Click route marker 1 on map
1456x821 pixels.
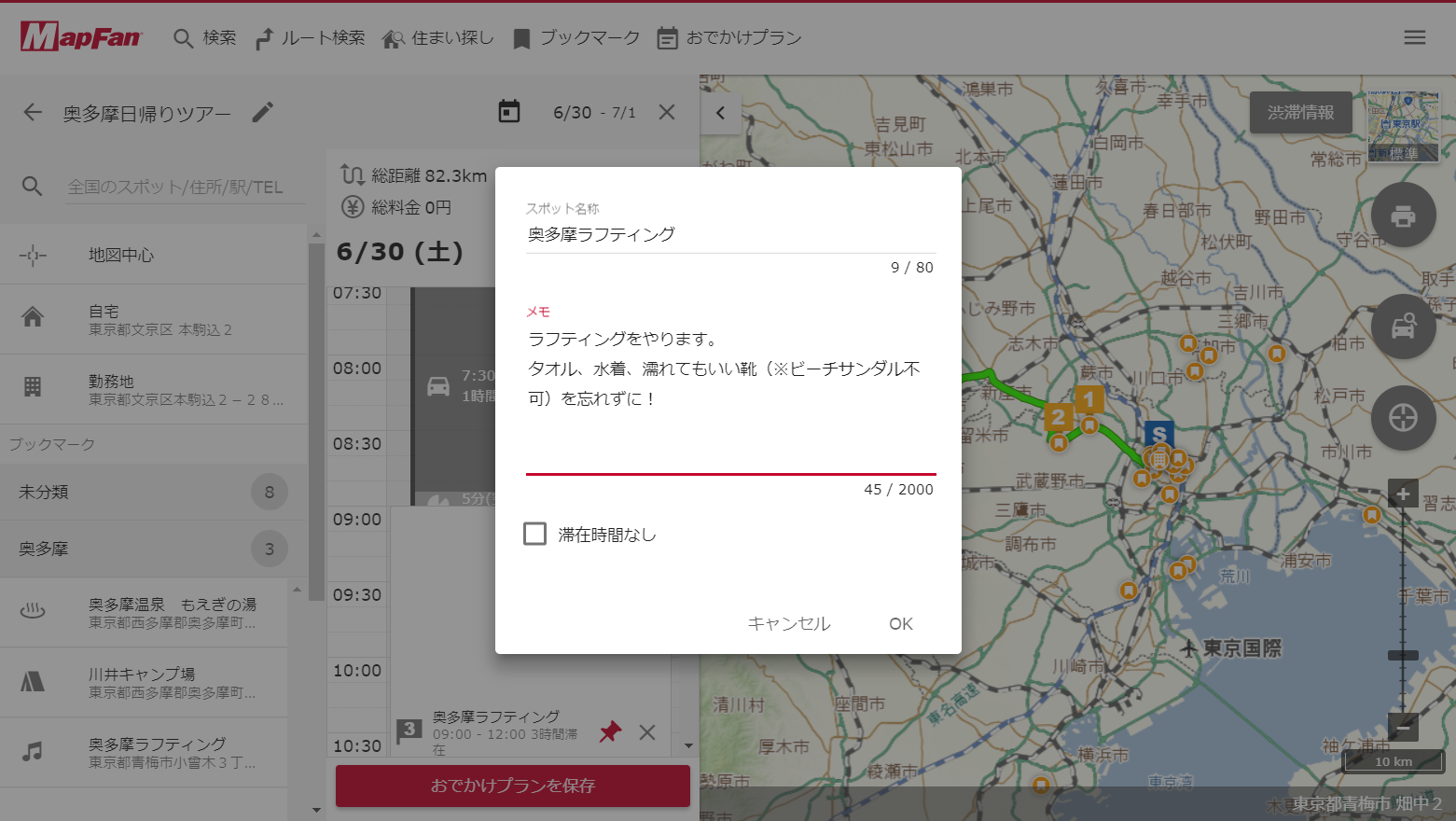pyautogui.click(x=1089, y=401)
